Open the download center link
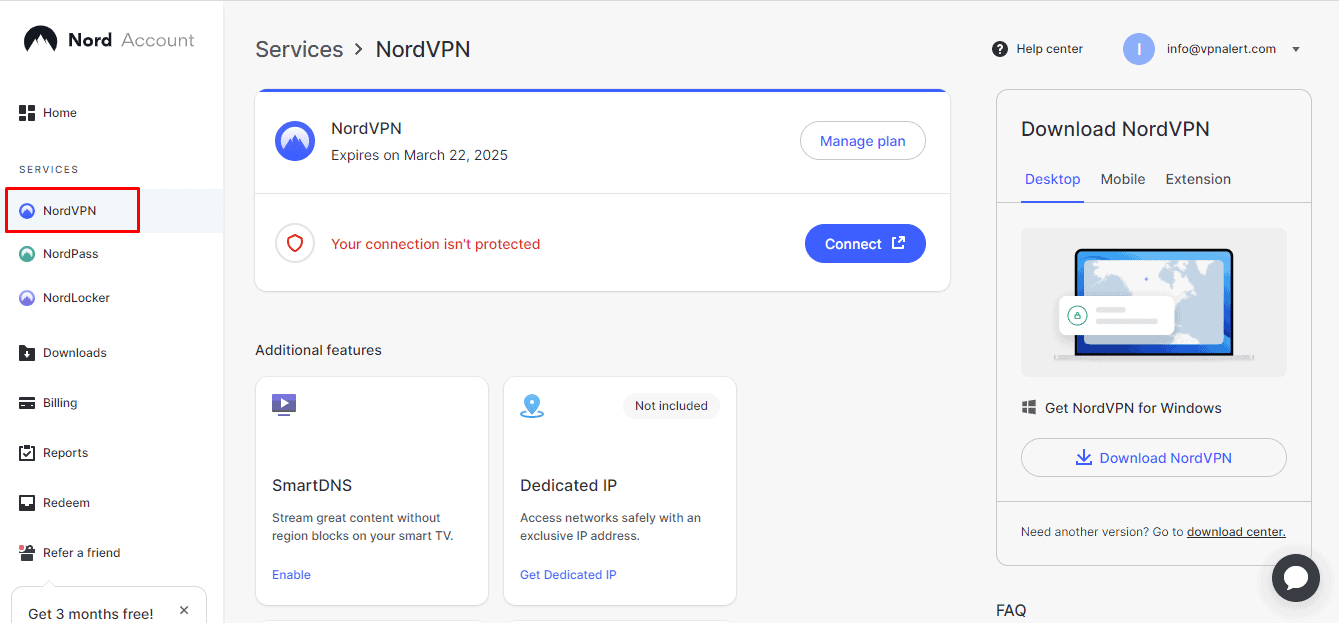This screenshot has height=623, width=1339. (1236, 532)
